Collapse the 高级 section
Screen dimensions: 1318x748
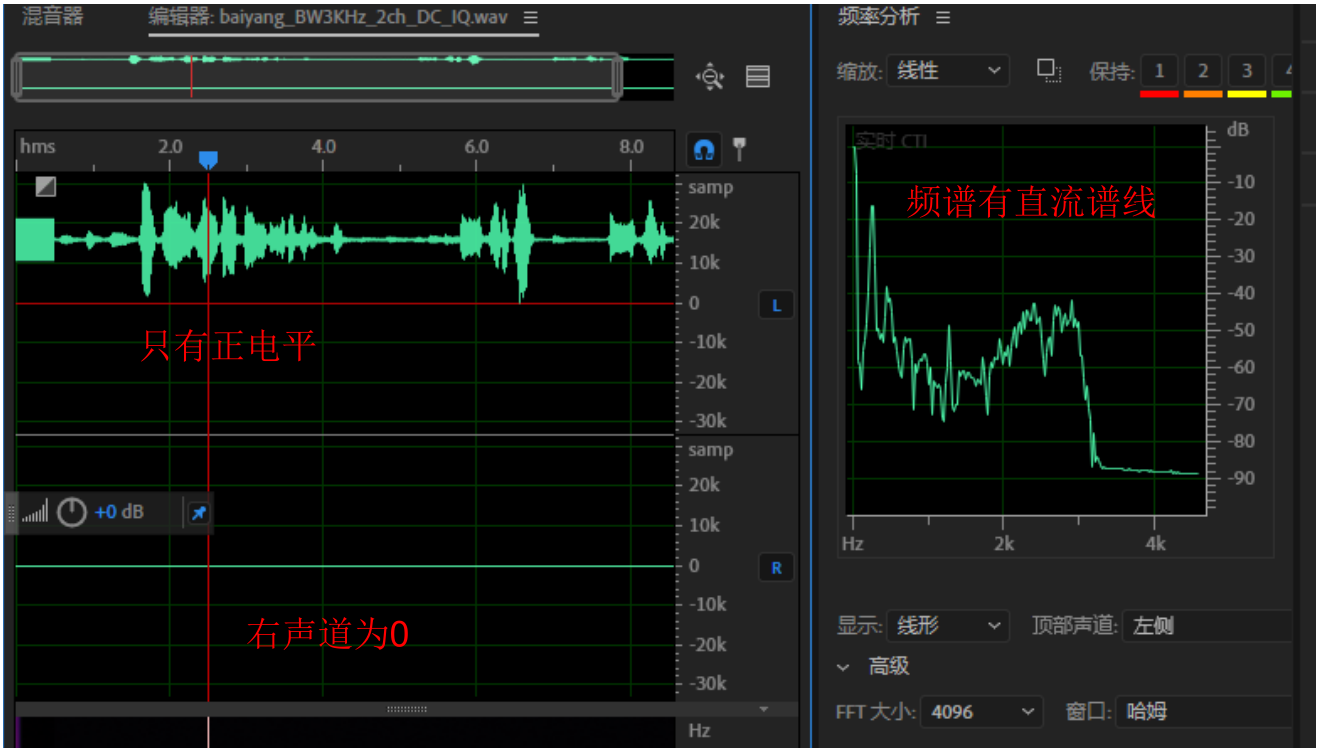(845, 667)
